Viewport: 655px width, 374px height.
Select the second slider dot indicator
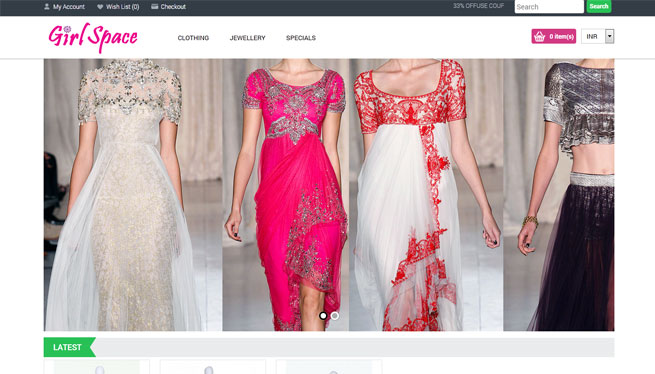pyautogui.click(x=335, y=316)
